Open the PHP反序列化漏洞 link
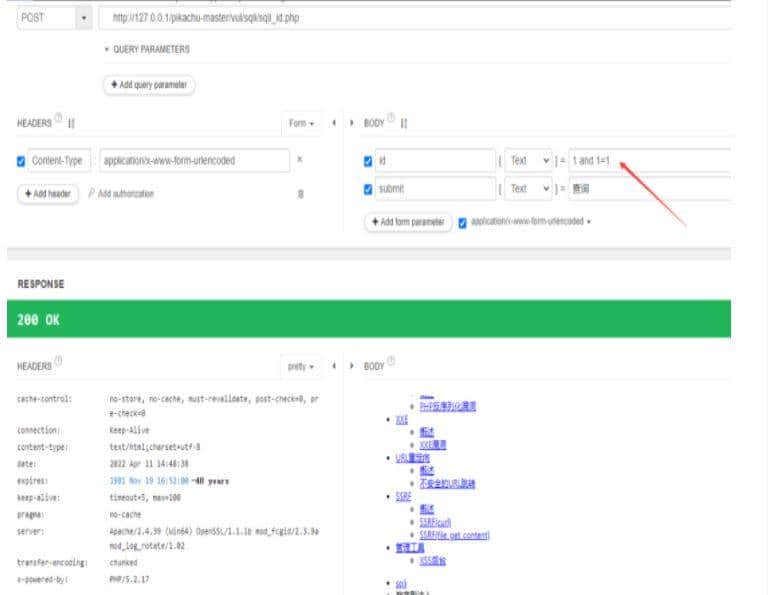The height and width of the screenshot is (595, 768). click(x=448, y=406)
